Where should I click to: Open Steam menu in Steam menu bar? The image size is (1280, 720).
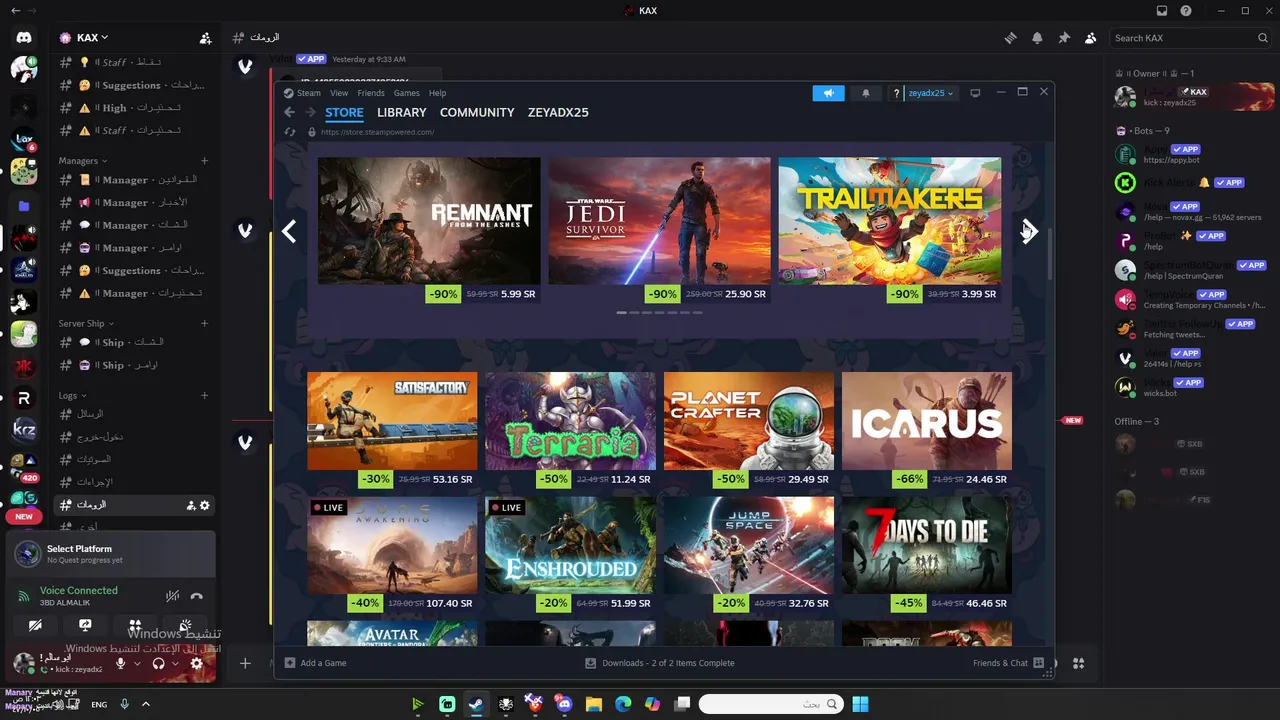(309, 93)
